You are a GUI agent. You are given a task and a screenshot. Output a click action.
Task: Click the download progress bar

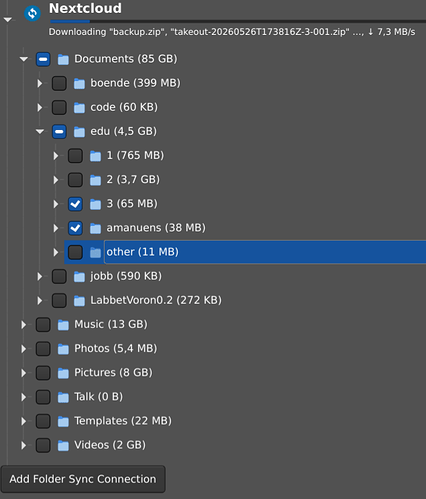tap(238, 21)
